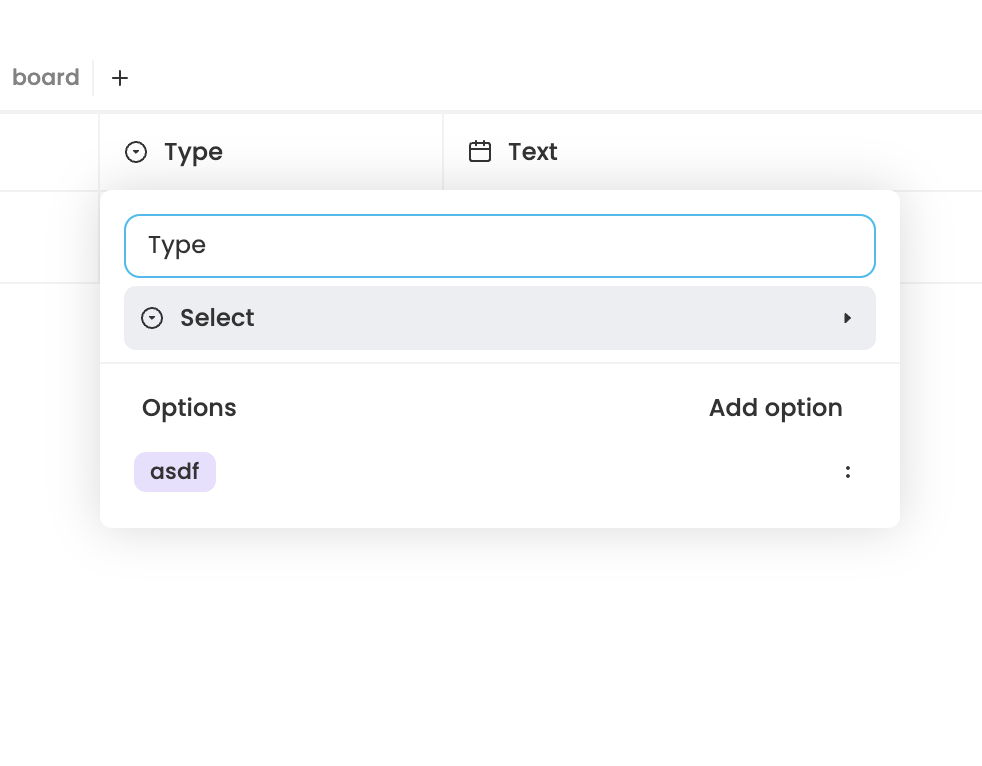This screenshot has height=766, width=982.
Task: Click the empty row below the Type header
Action: click(x=50, y=237)
